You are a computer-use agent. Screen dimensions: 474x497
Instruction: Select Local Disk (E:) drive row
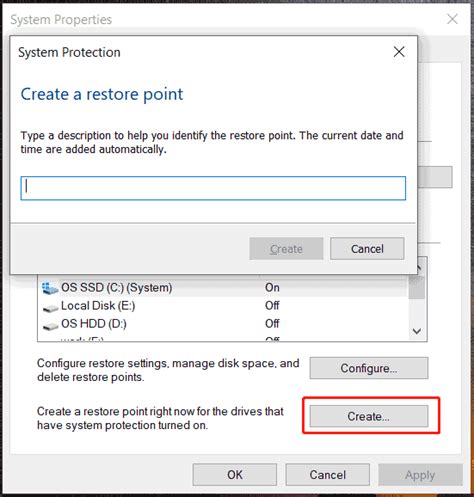tap(223, 306)
